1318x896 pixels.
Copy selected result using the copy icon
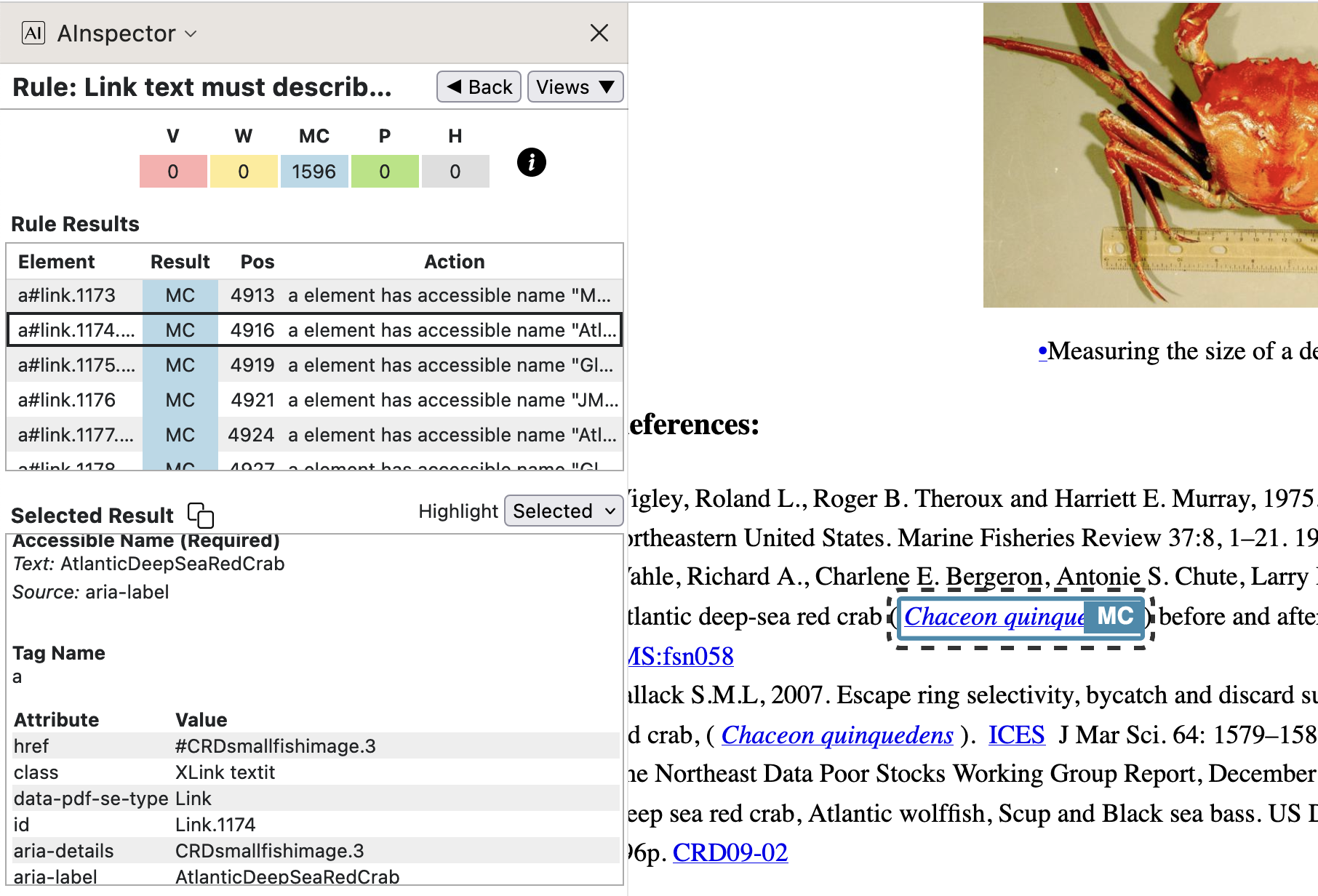coord(201,515)
